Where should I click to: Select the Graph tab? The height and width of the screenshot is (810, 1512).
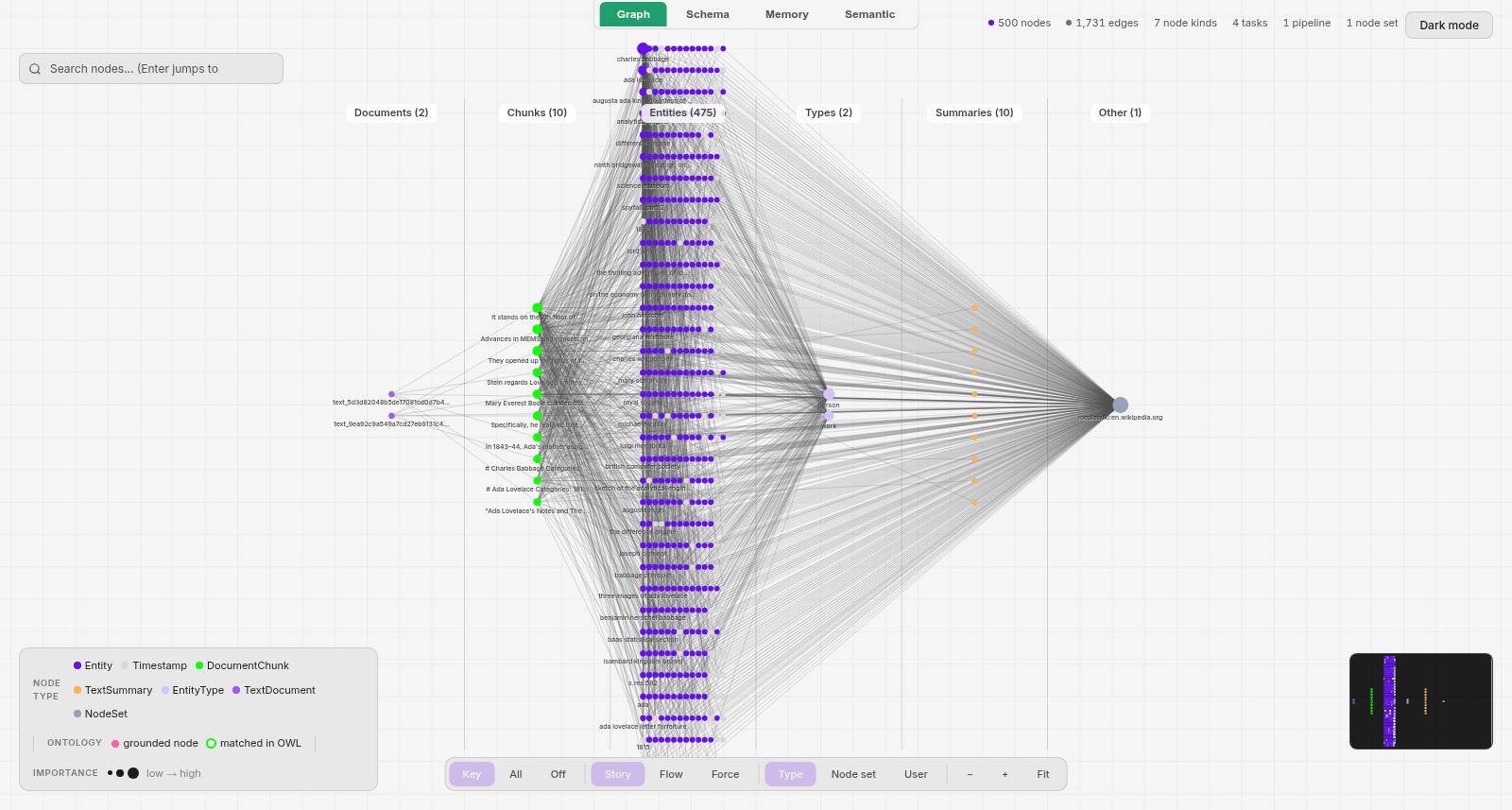633,14
